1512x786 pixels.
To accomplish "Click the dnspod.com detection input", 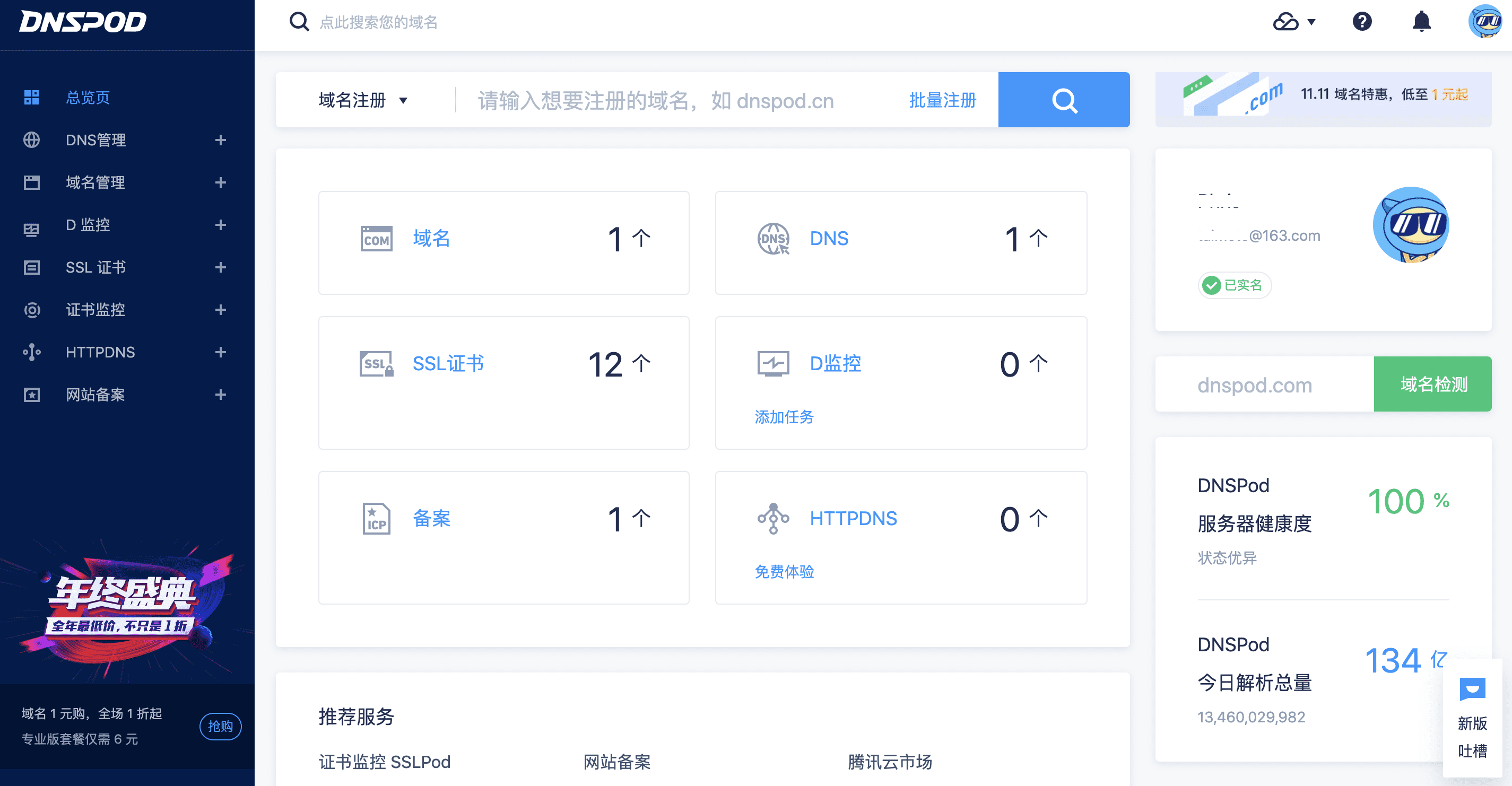I will pyautogui.click(x=1264, y=384).
